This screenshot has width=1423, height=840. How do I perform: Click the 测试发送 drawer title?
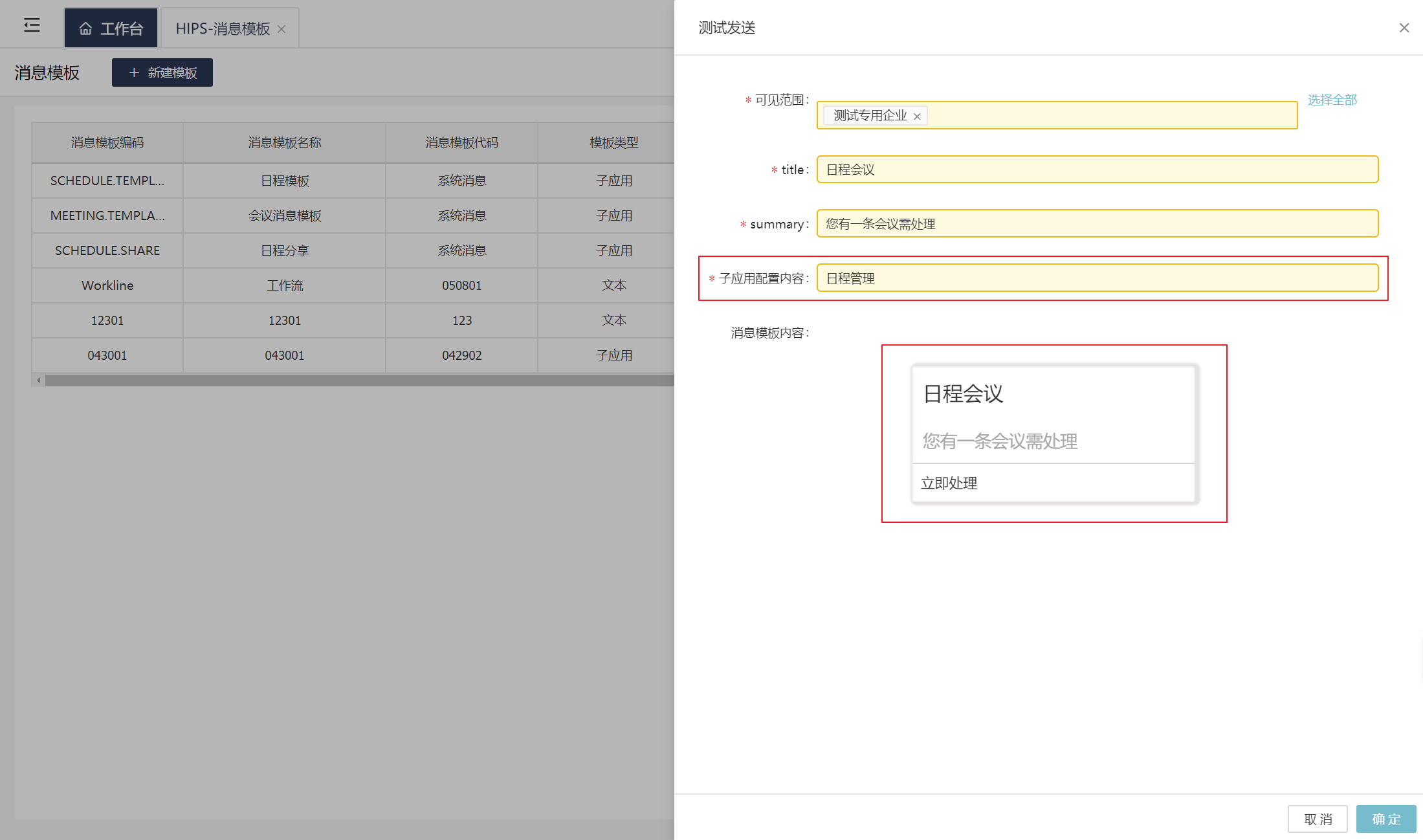727,28
